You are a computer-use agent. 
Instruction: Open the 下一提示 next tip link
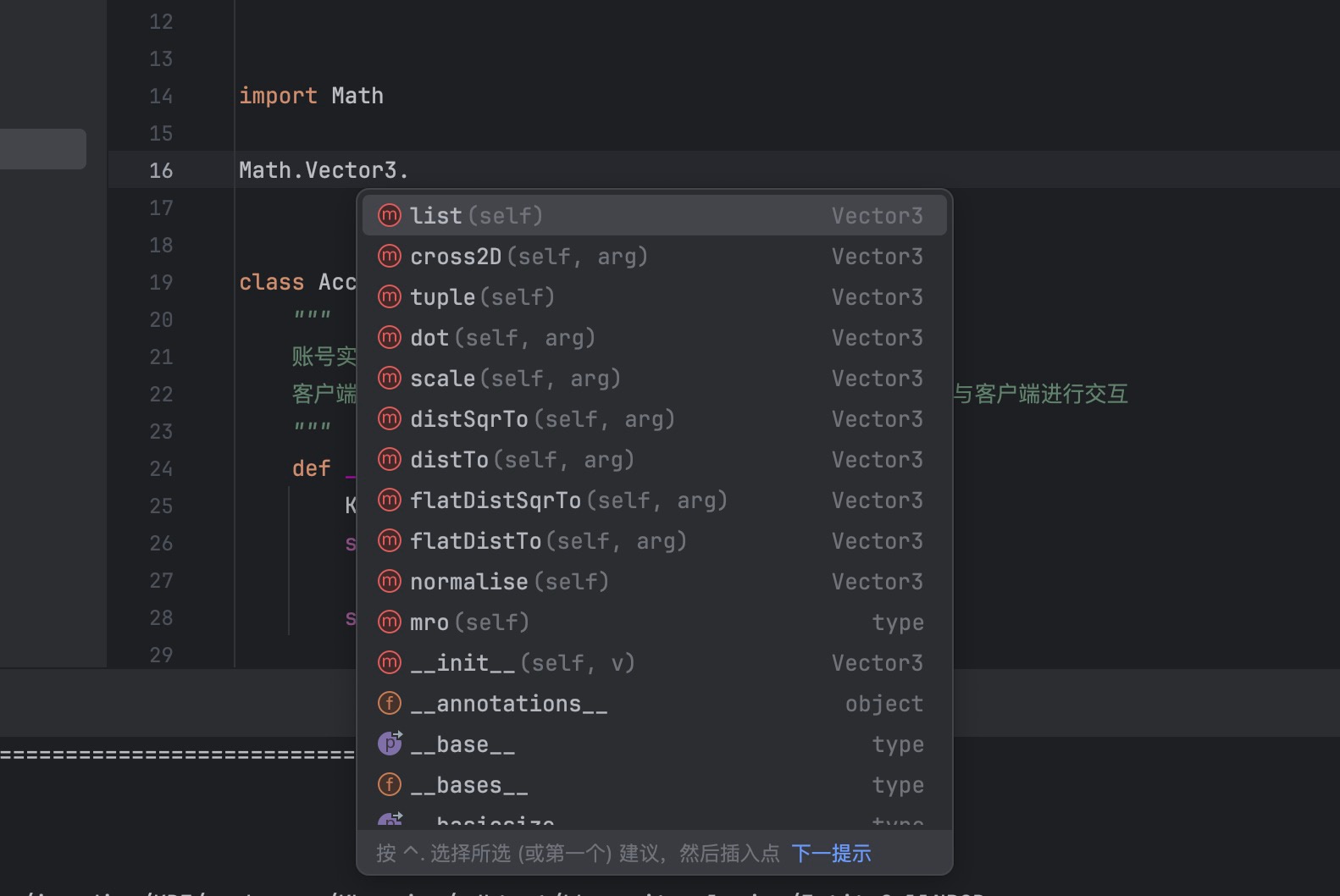(831, 854)
